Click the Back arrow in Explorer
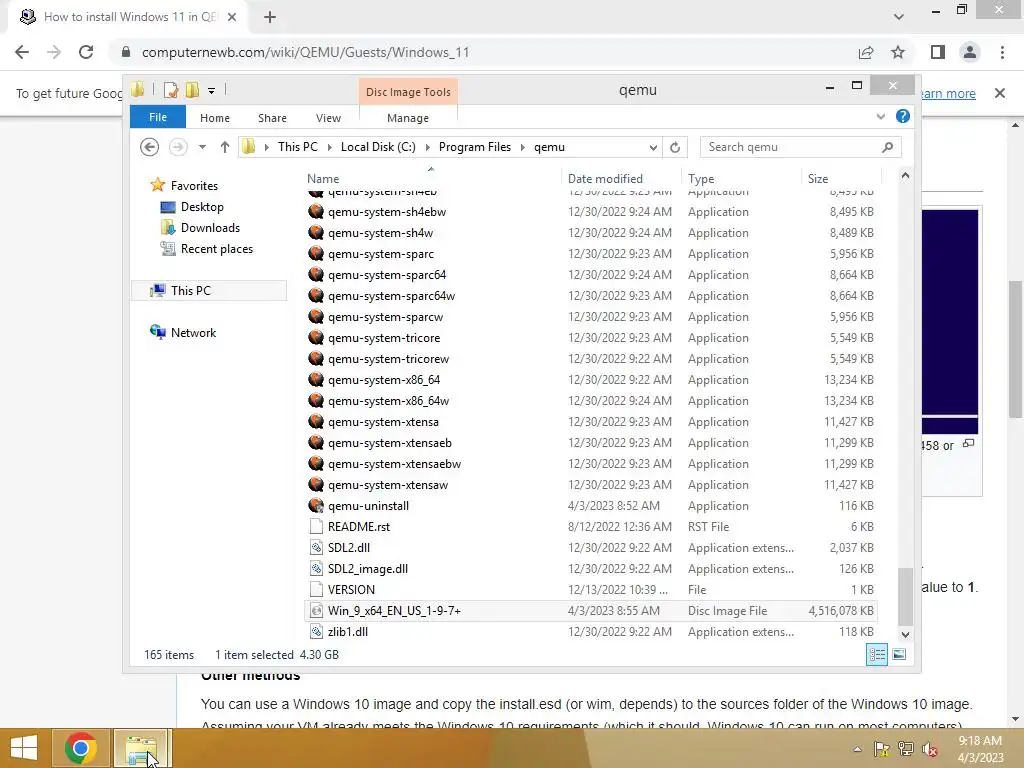The width and height of the screenshot is (1024, 768). coord(150,147)
